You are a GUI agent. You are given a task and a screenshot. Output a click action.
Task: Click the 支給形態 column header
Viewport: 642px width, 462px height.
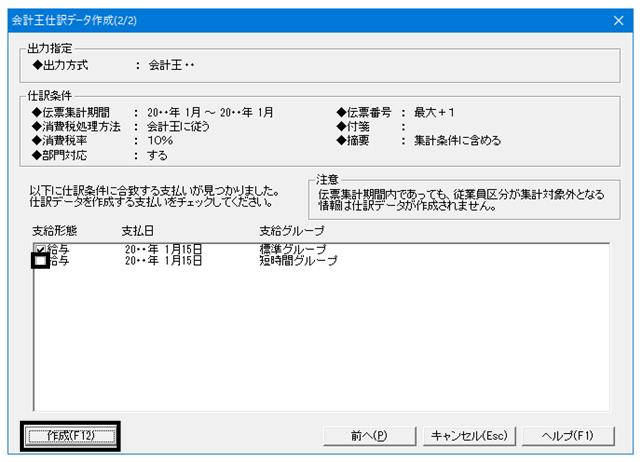[x=54, y=231]
